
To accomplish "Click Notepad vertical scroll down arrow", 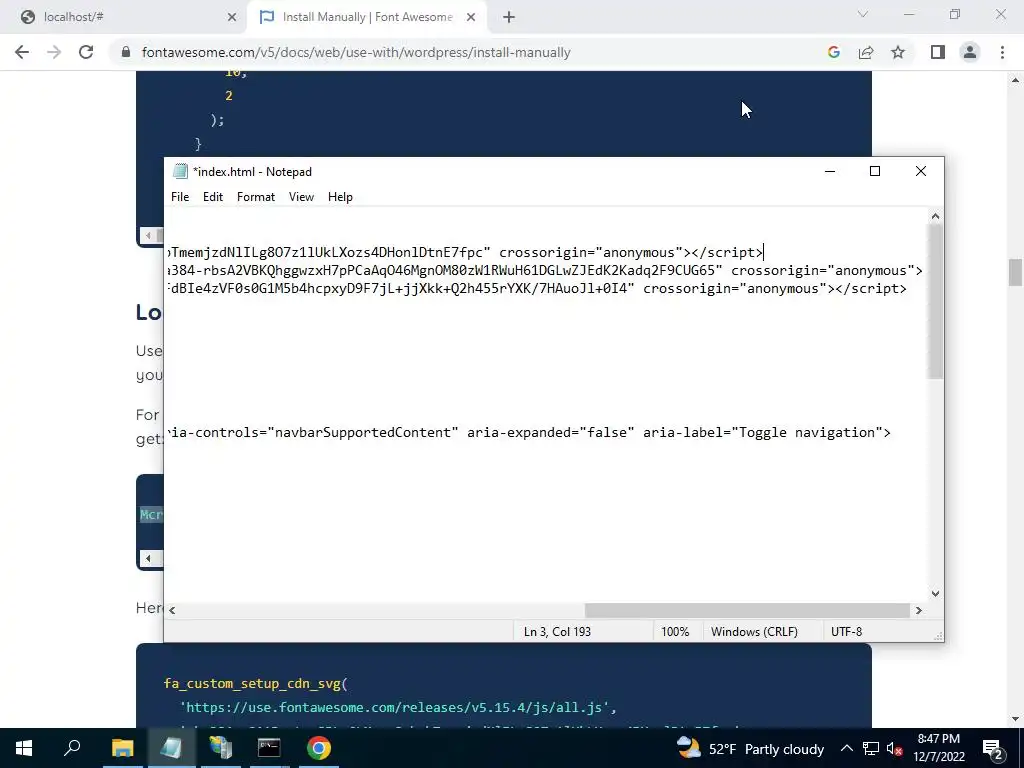I will click(x=935, y=594).
